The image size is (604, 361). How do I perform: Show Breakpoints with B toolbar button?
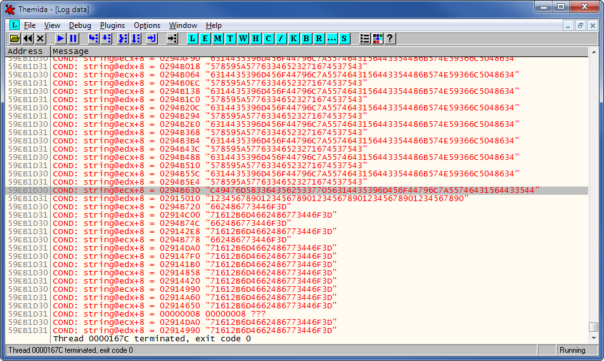tap(307, 39)
